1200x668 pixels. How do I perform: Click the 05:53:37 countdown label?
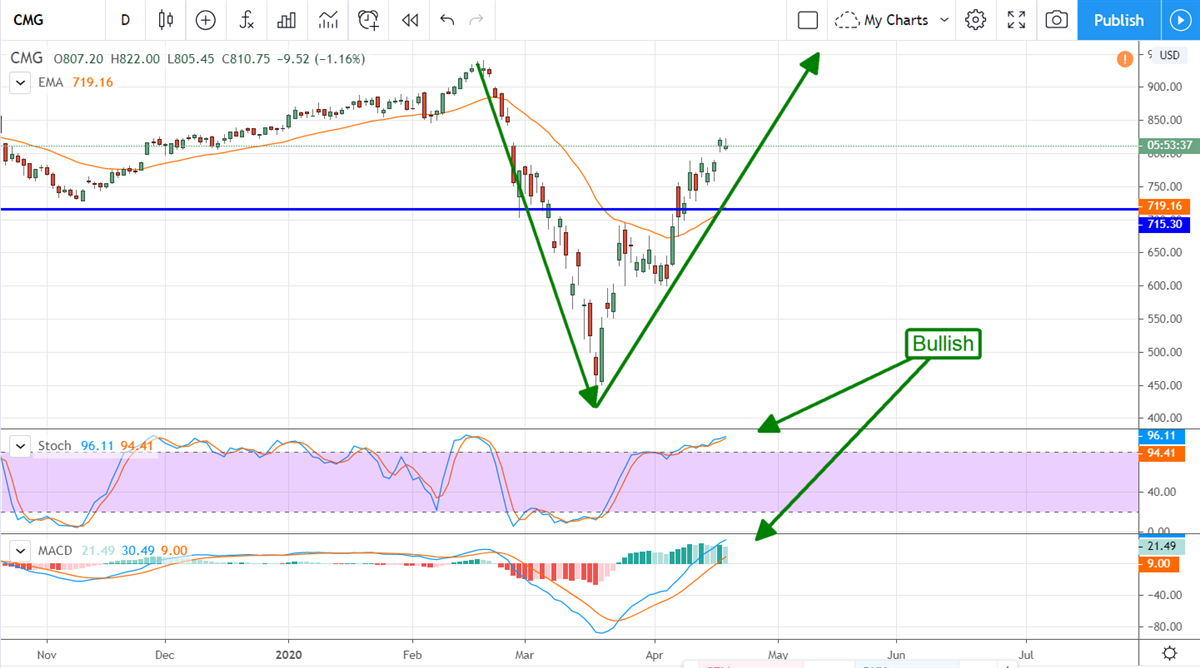(x=1168, y=145)
